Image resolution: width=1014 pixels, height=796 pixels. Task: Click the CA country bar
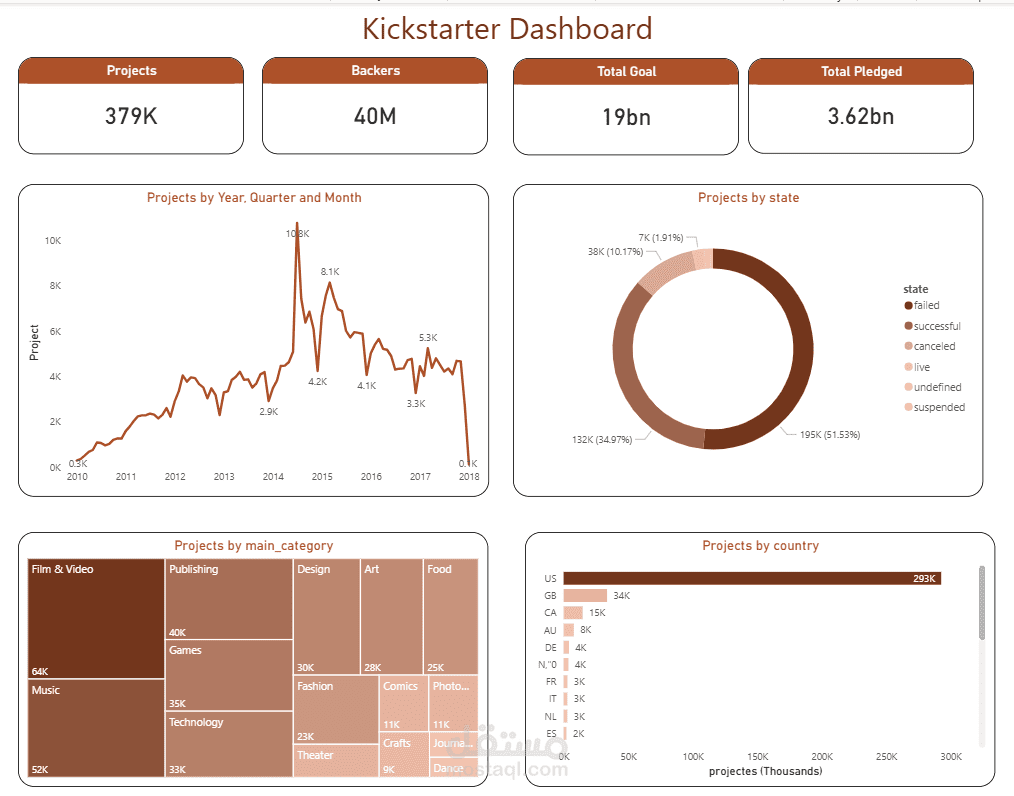click(x=574, y=612)
